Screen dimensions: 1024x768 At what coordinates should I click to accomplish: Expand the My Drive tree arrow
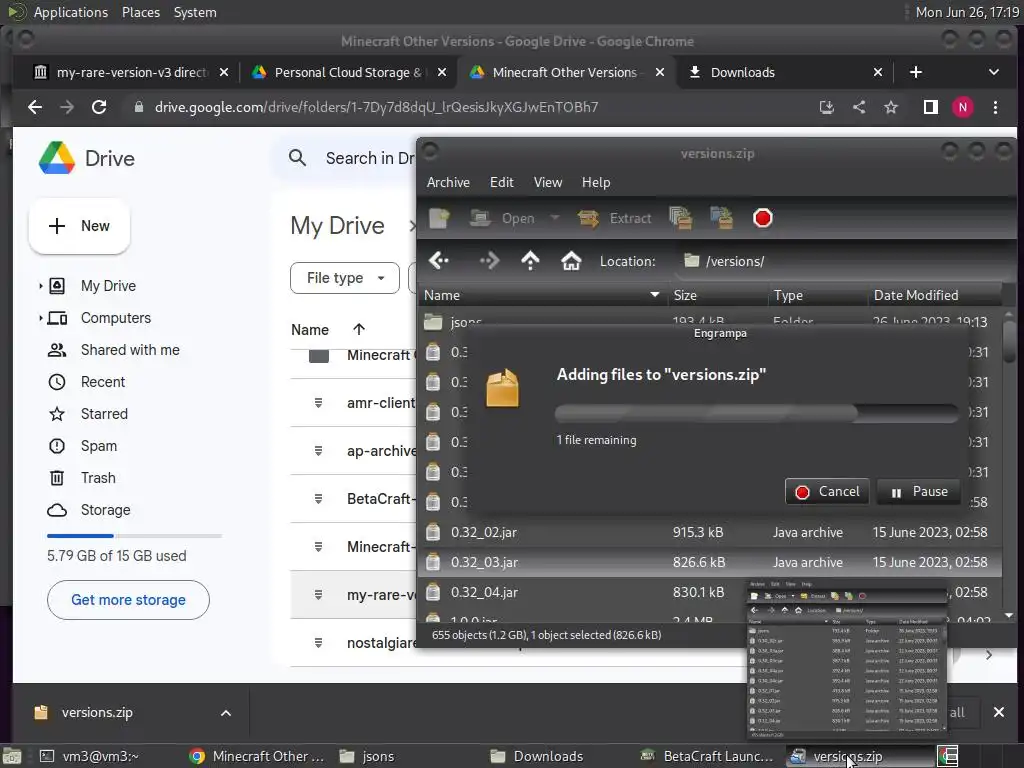[40, 285]
